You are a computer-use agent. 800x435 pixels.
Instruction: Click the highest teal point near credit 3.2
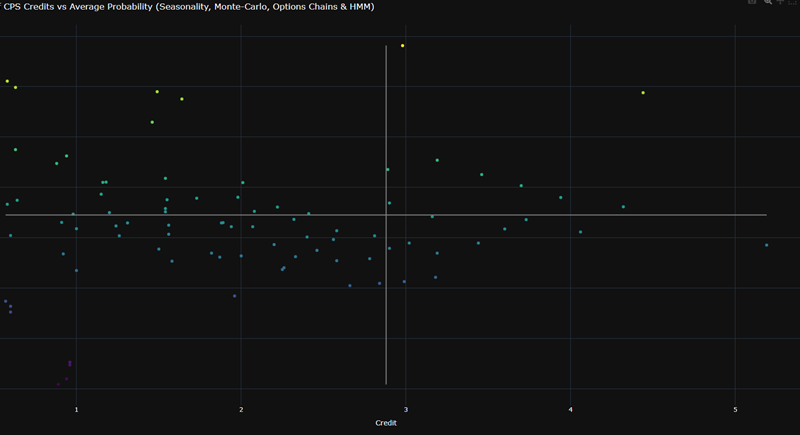[437, 160]
